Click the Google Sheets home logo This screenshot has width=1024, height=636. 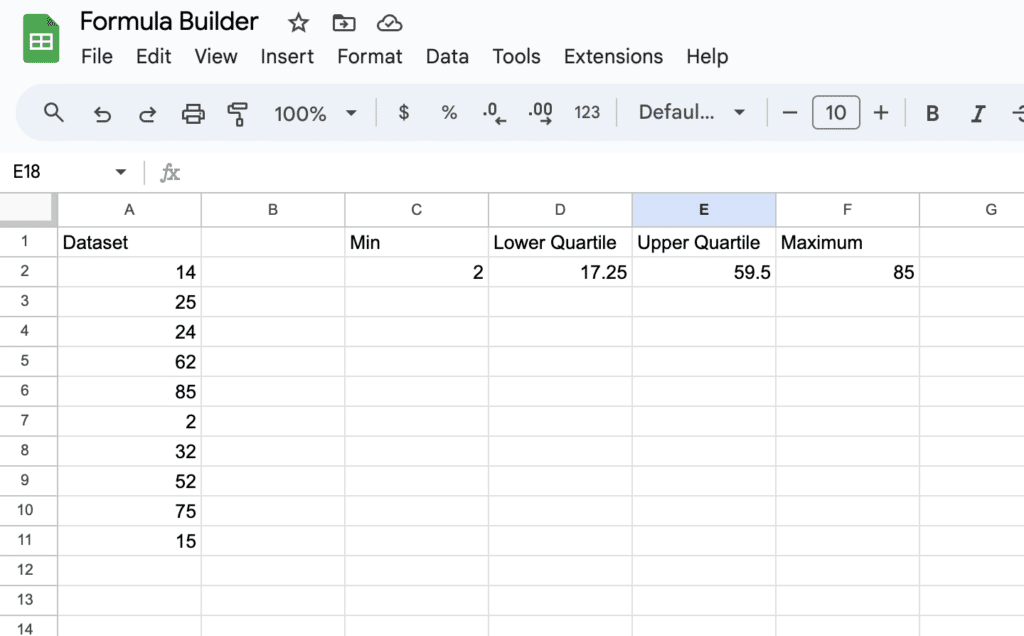tap(41, 40)
